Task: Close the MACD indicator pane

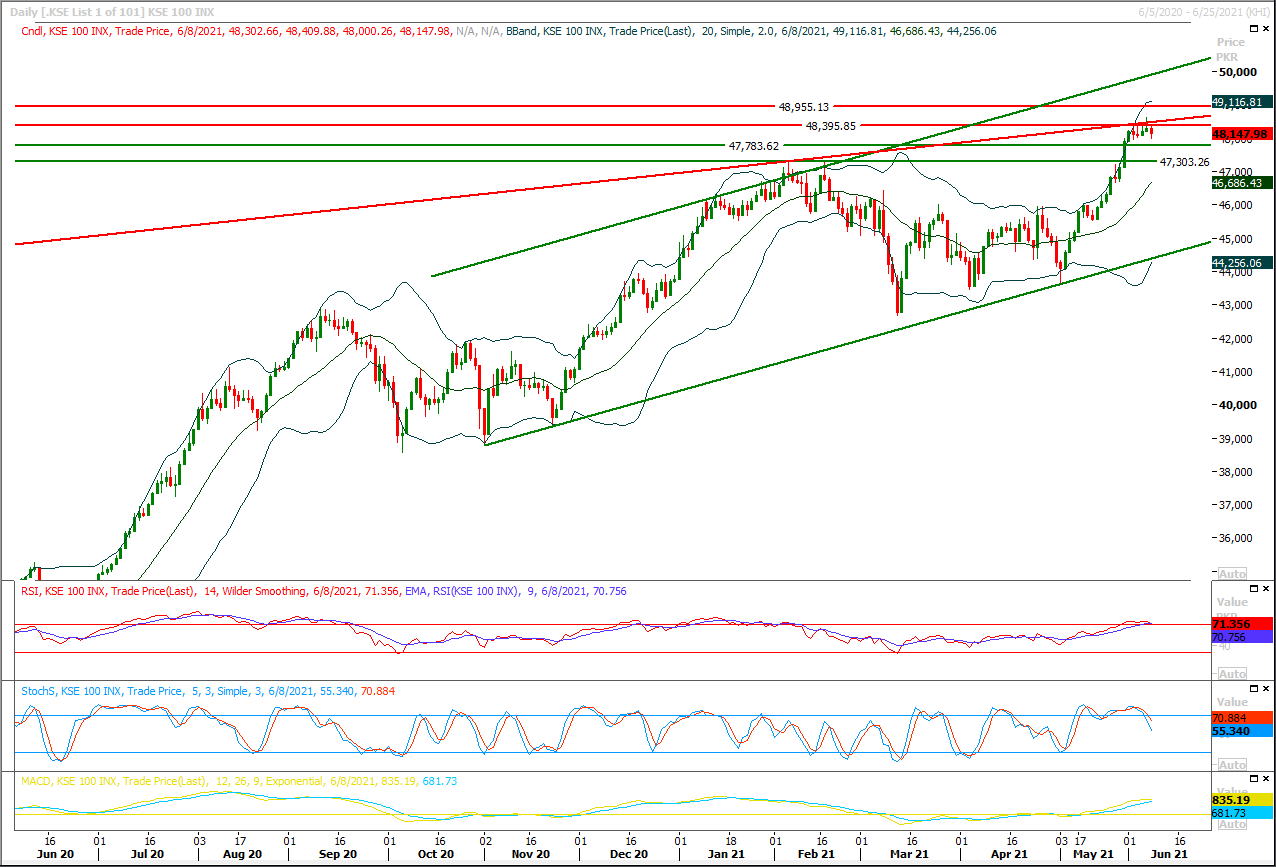Action: (x=1267, y=779)
